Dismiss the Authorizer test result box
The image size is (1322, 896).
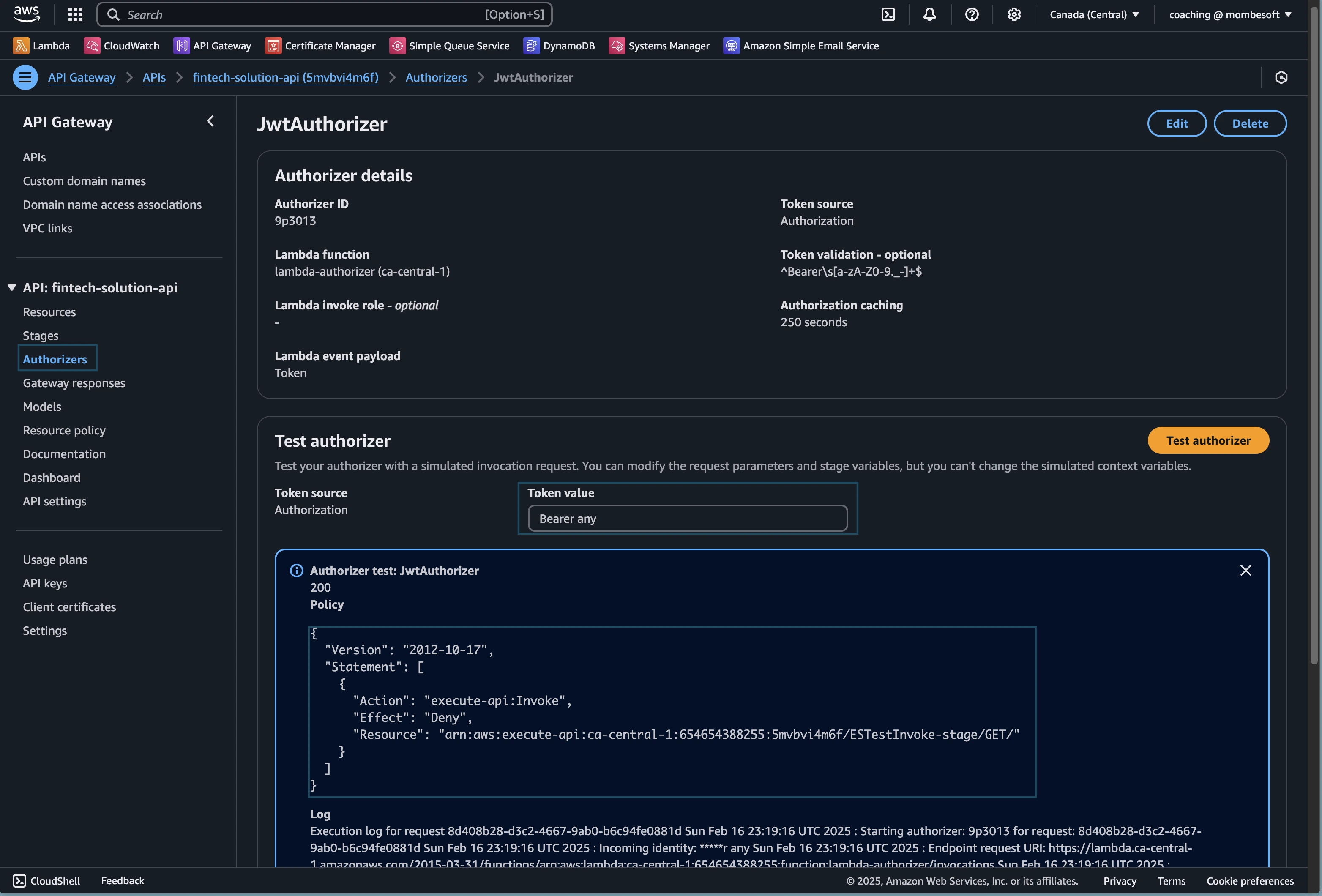tap(1245, 570)
